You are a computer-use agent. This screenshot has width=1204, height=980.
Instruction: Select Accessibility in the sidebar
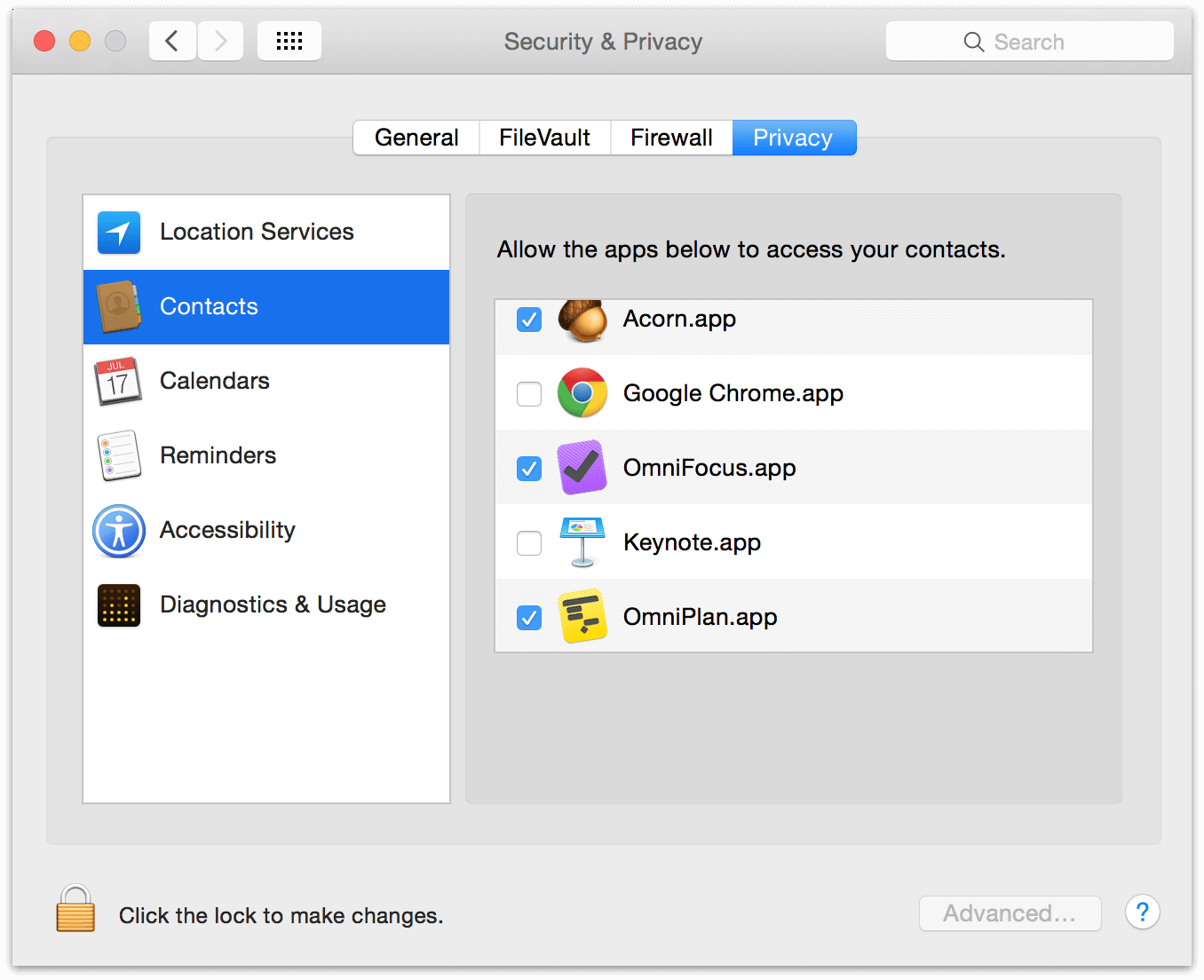tap(266, 531)
